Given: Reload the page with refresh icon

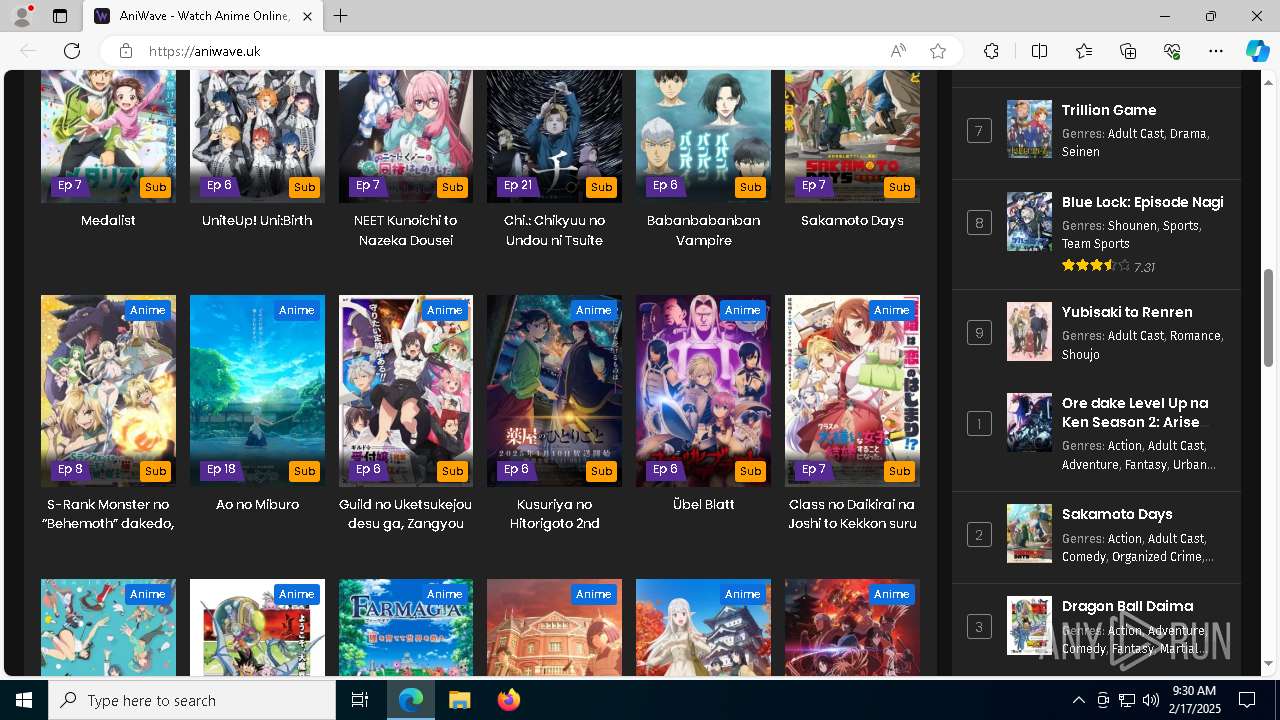Looking at the screenshot, I should coord(72,51).
